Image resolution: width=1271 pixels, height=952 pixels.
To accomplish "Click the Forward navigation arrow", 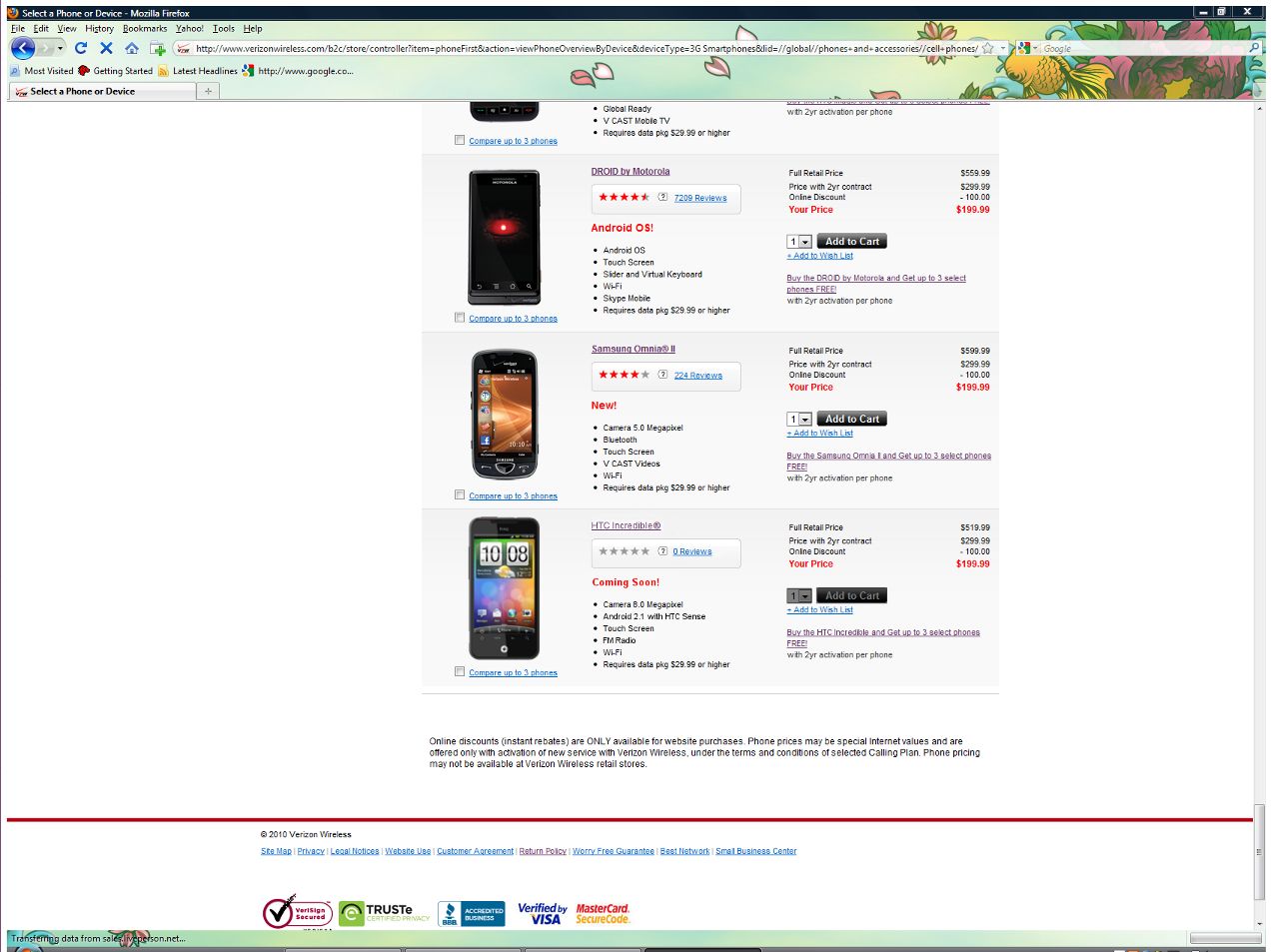I will pos(45,48).
